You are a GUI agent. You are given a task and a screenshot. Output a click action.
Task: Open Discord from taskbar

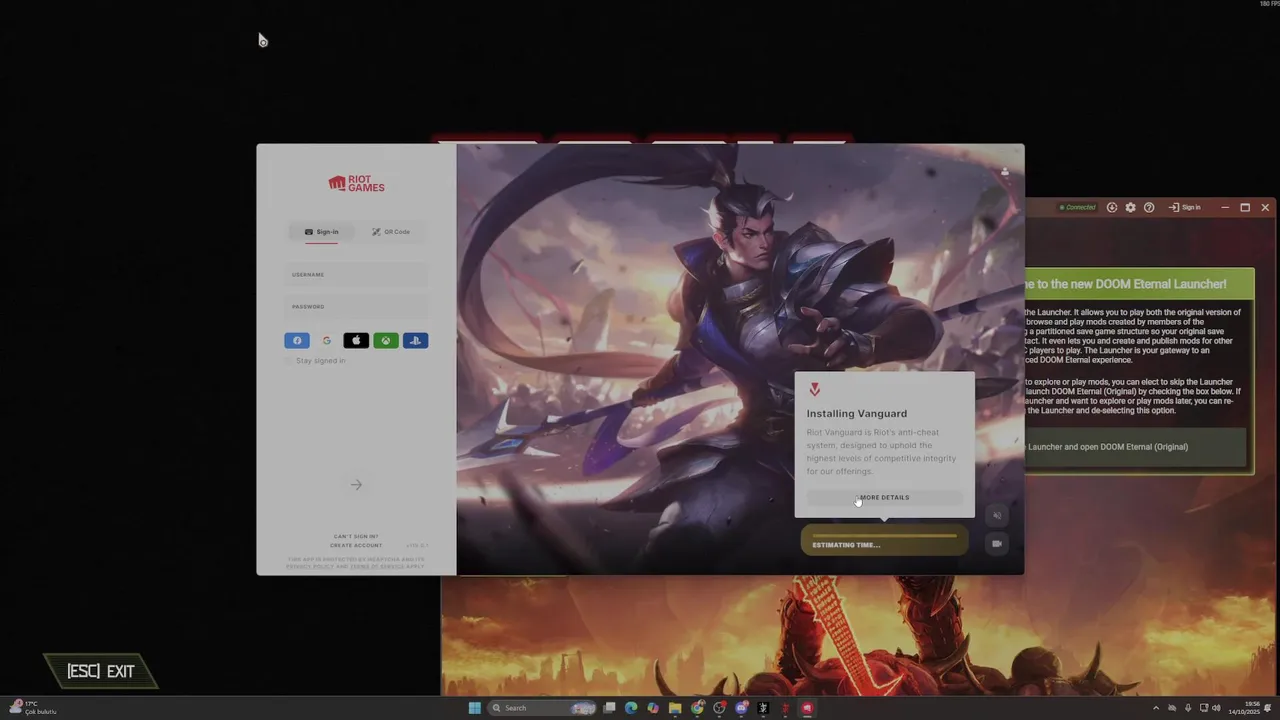tap(741, 708)
